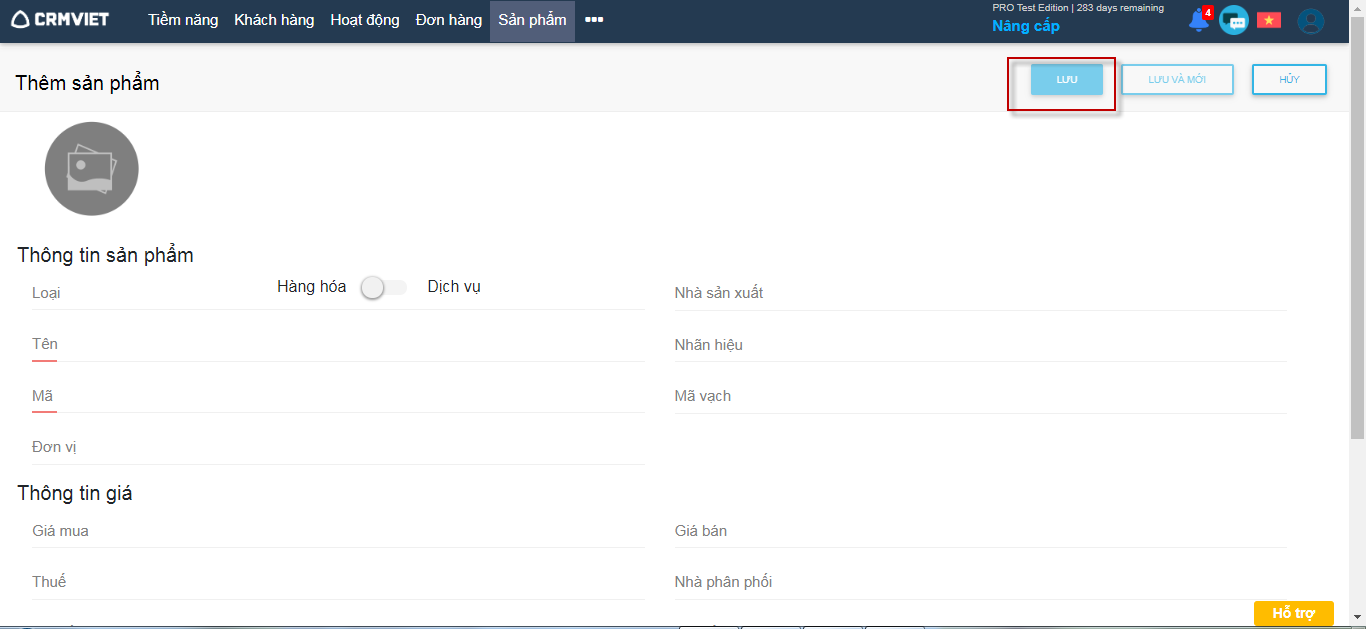The height and width of the screenshot is (629, 1366).
Task: Click the LƯU button
Action: [x=1066, y=79]
